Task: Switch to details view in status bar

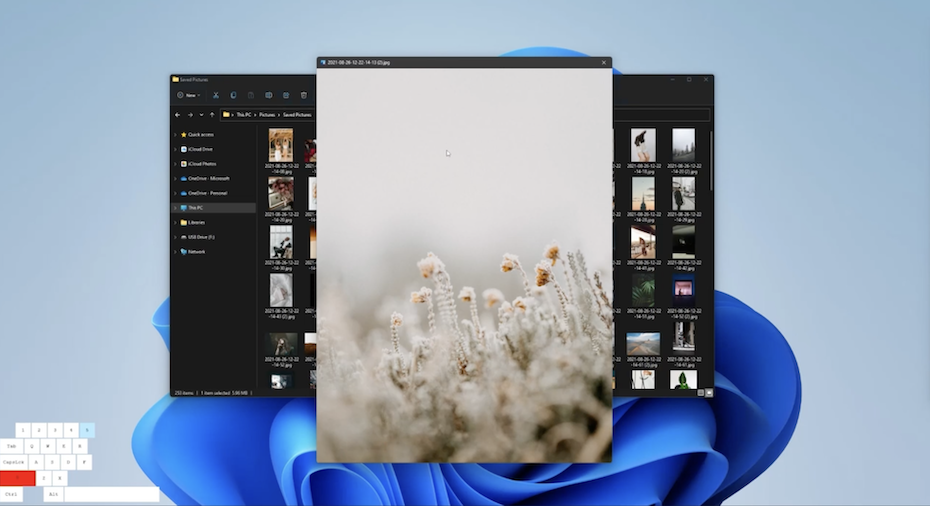Action: 700,393
